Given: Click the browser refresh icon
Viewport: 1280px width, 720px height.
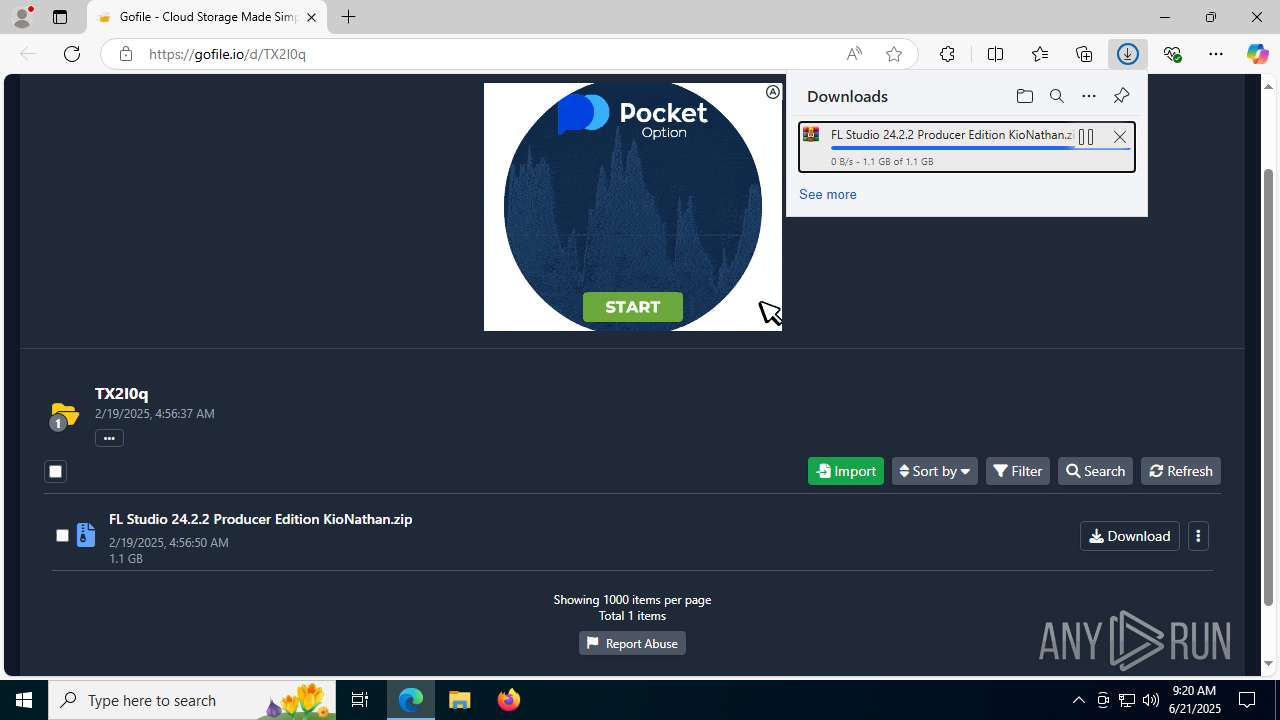Looking at the screenshot, I should click(72, 54).
